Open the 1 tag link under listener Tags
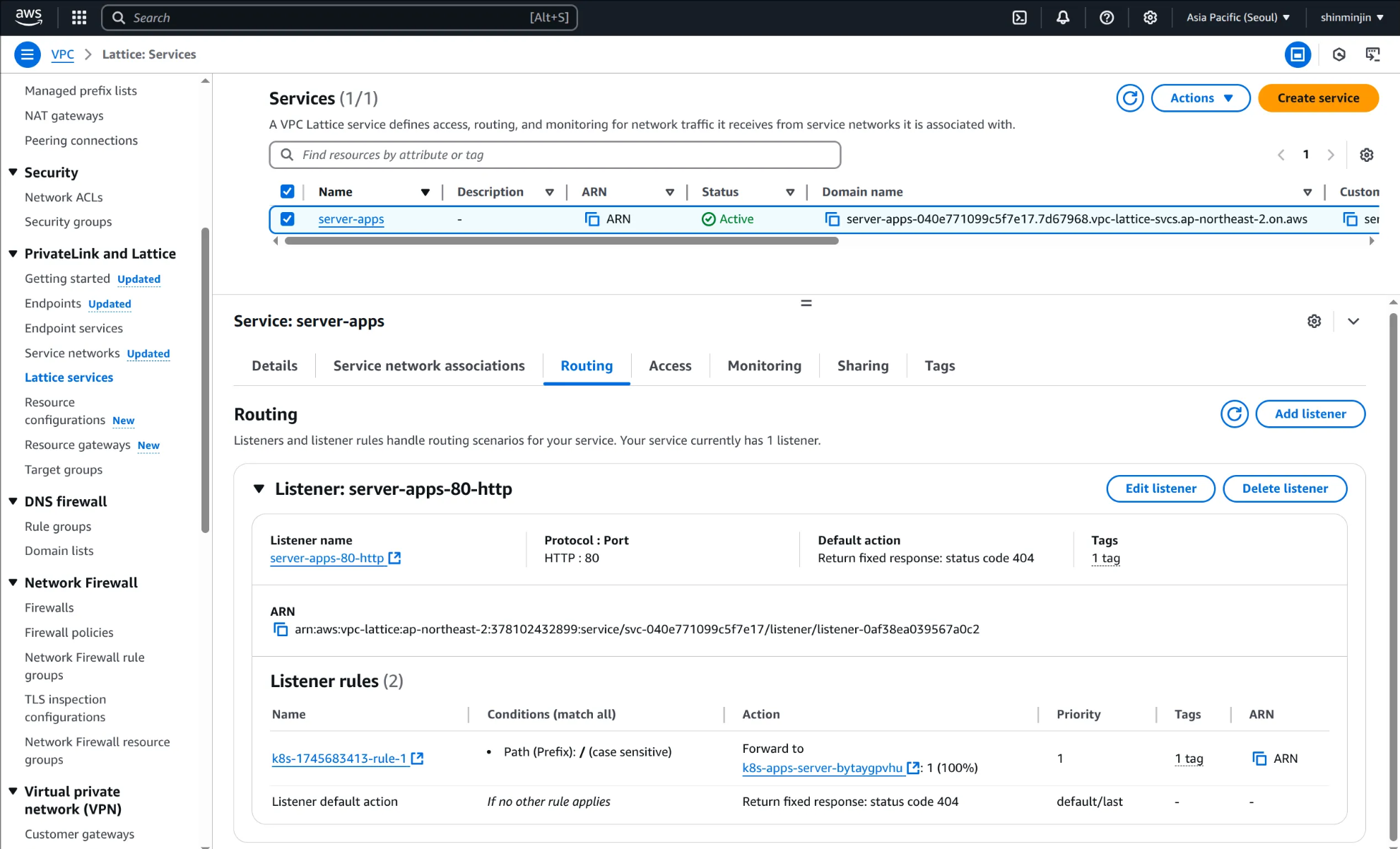 1105,558
